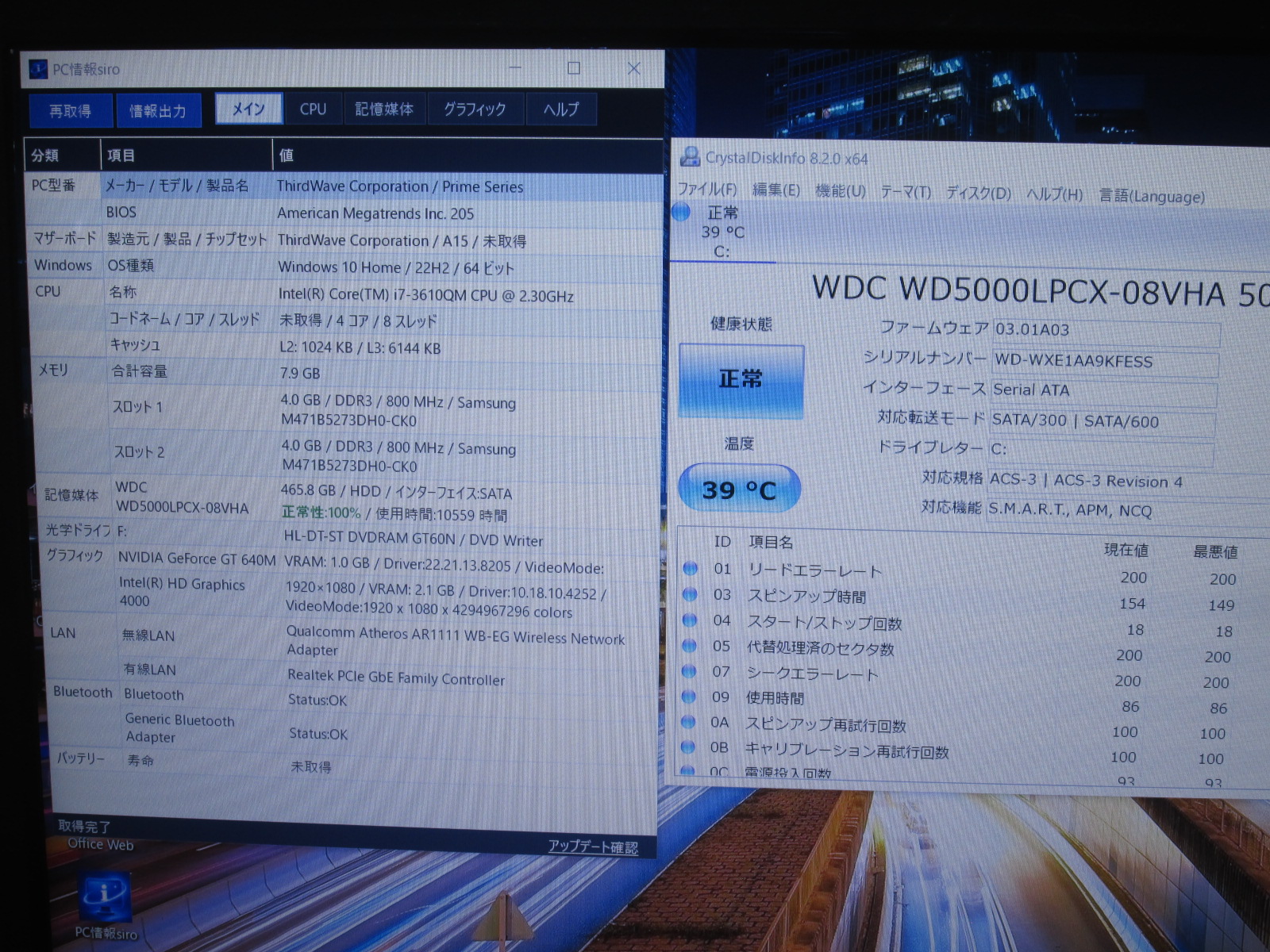Click the transfer mode field SATA/300 | SATA/600
The image size is (1270, 952).
click(x=1102, y=421)
